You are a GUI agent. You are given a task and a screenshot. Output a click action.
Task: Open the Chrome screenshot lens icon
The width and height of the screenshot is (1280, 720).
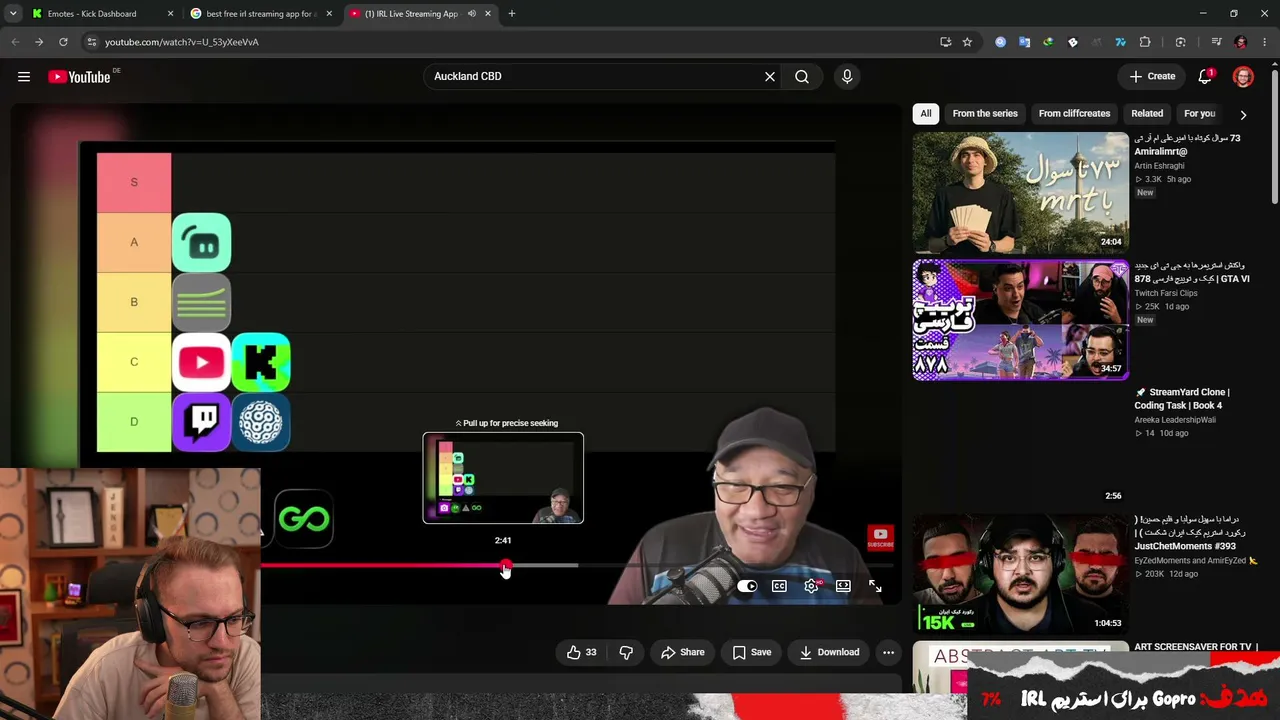tap(1181, 42)
